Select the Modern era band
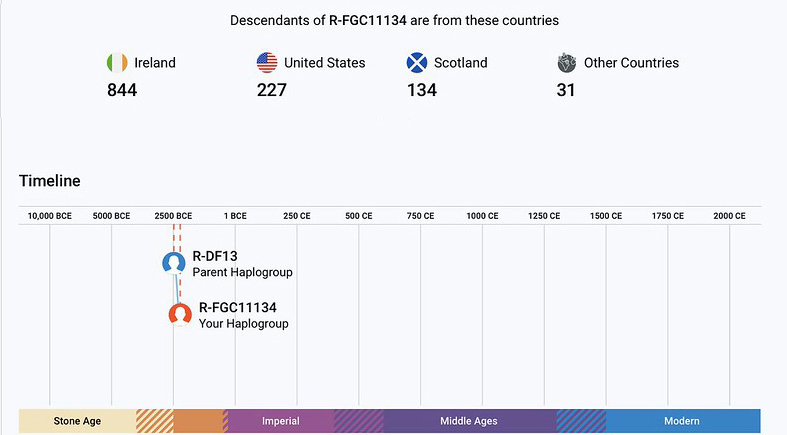 click(x=682, y=421)
